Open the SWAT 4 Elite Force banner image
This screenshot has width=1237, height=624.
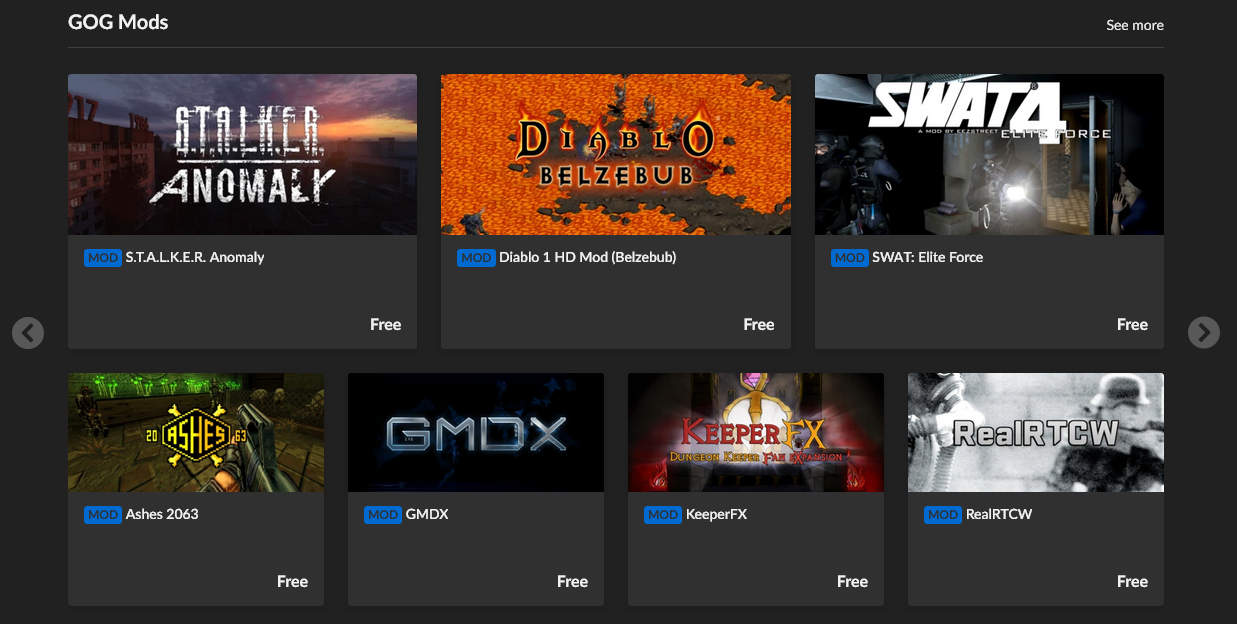[x=989, y=154]
